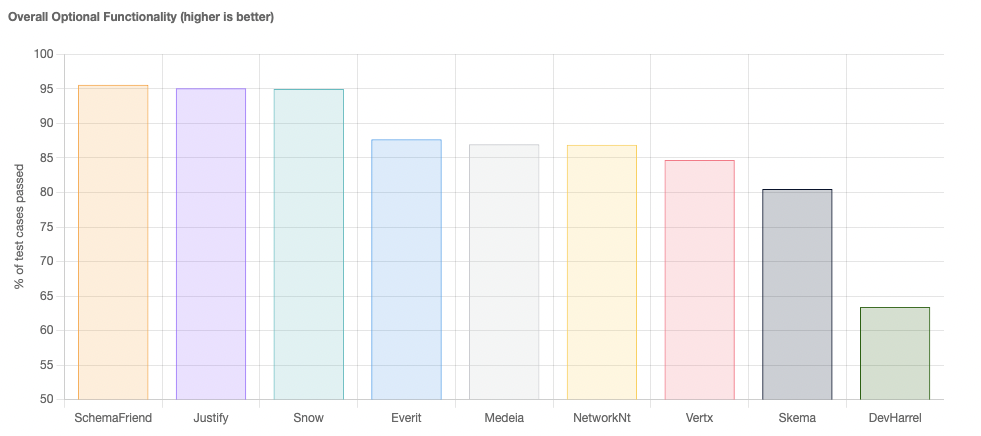Click the teal Snow bar
This screenshot has height=436, width=981.
click(308, 244)
